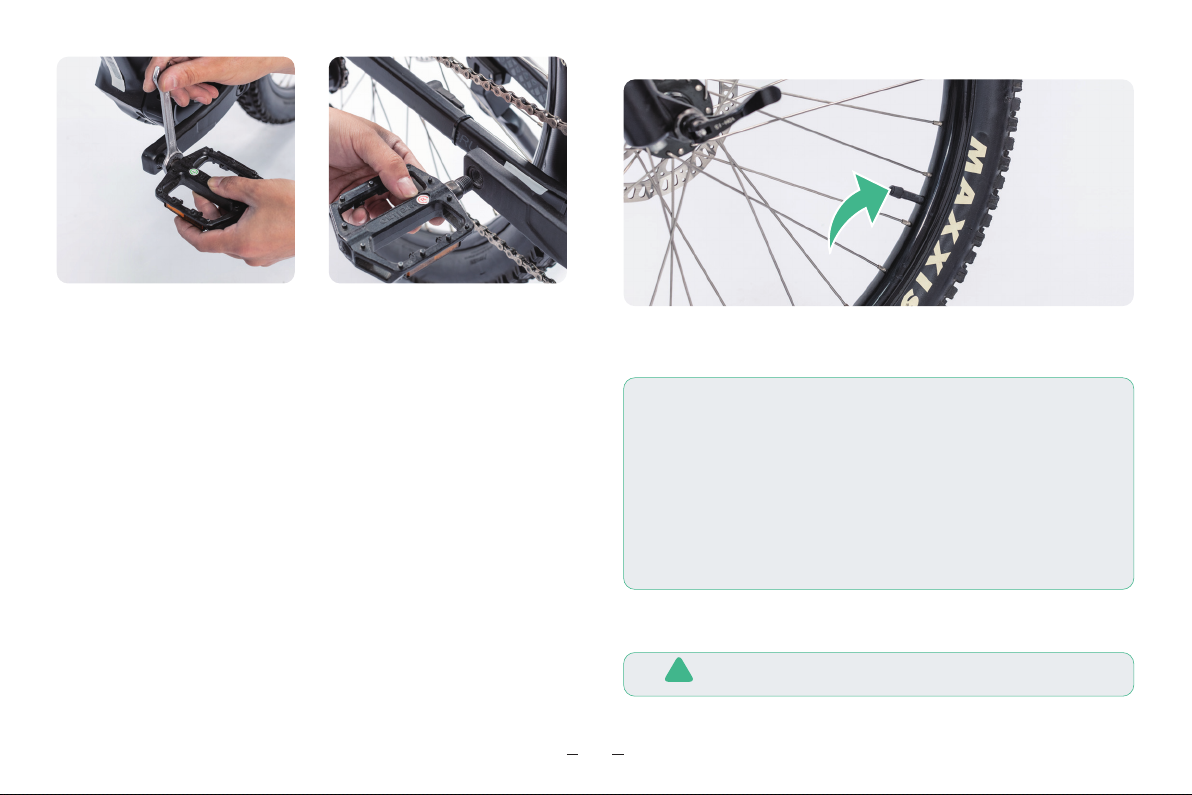Open the pedal wrench tightening photo

click(x=176, y=169)
